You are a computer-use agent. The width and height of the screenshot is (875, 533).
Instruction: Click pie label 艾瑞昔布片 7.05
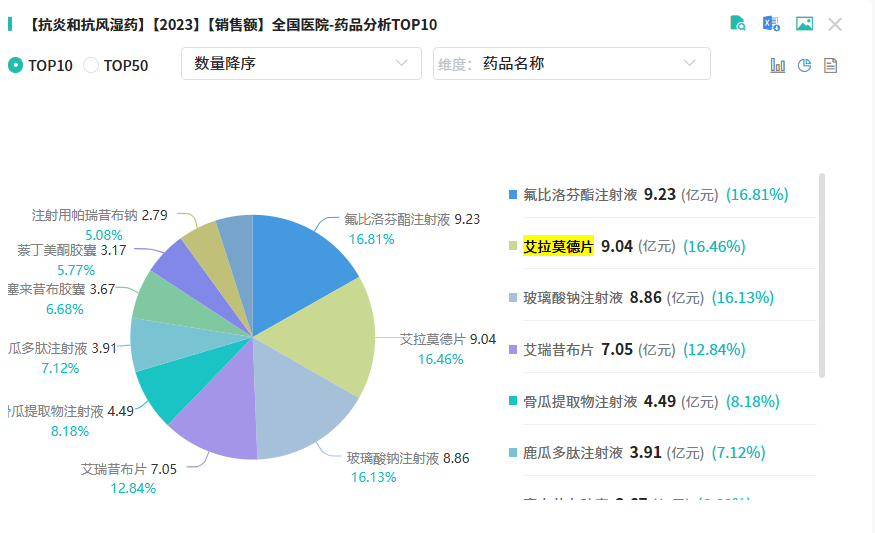[x=128, y=469]
